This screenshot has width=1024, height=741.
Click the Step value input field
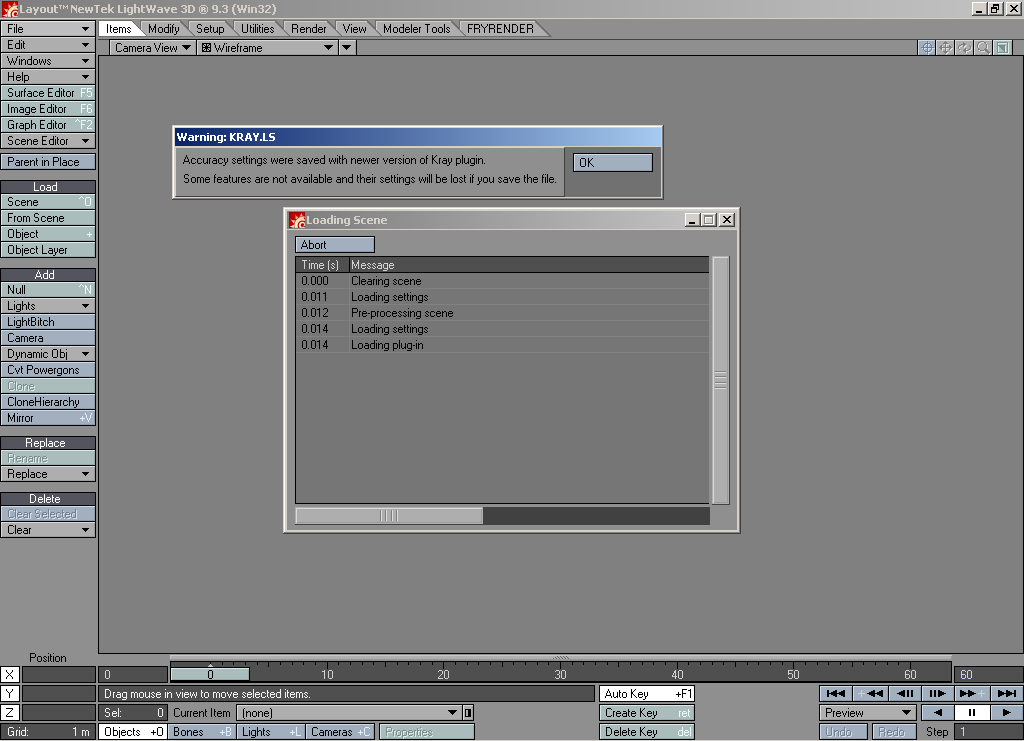point(988,732)
